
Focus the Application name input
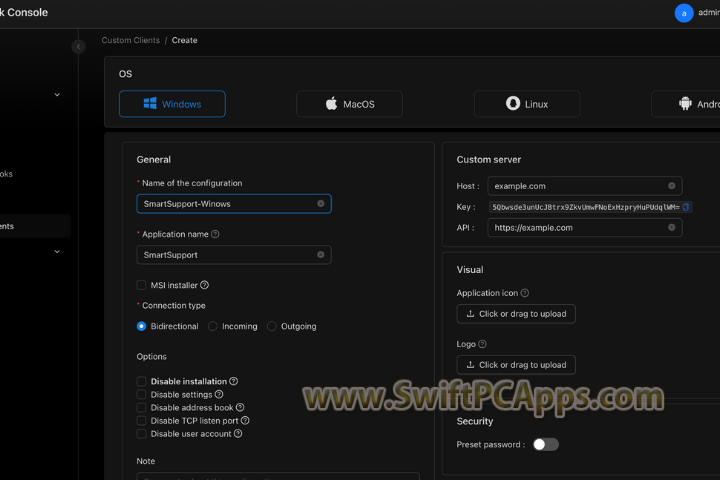click(234, 254)
